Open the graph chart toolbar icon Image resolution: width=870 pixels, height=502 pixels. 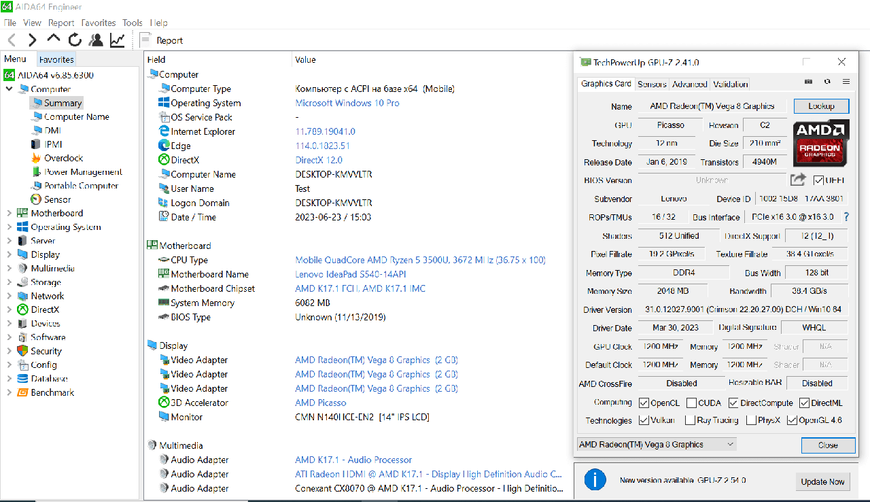(x=117, y=40)
